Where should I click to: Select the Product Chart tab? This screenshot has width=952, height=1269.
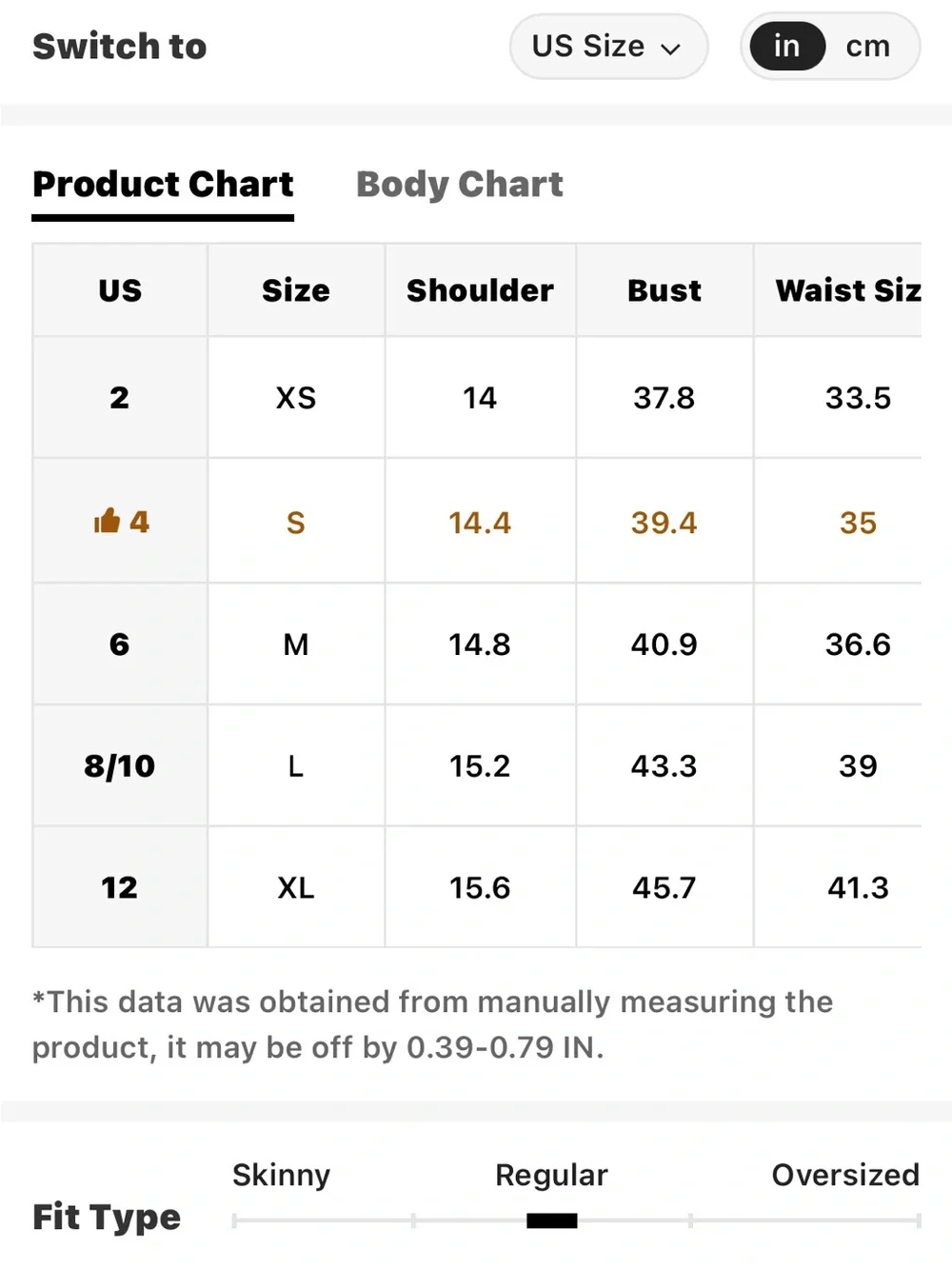(163, 184)
